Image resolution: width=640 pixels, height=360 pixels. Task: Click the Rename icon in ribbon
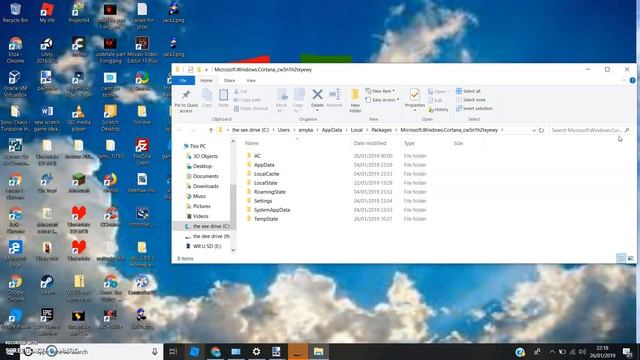(x=335, y=98)
